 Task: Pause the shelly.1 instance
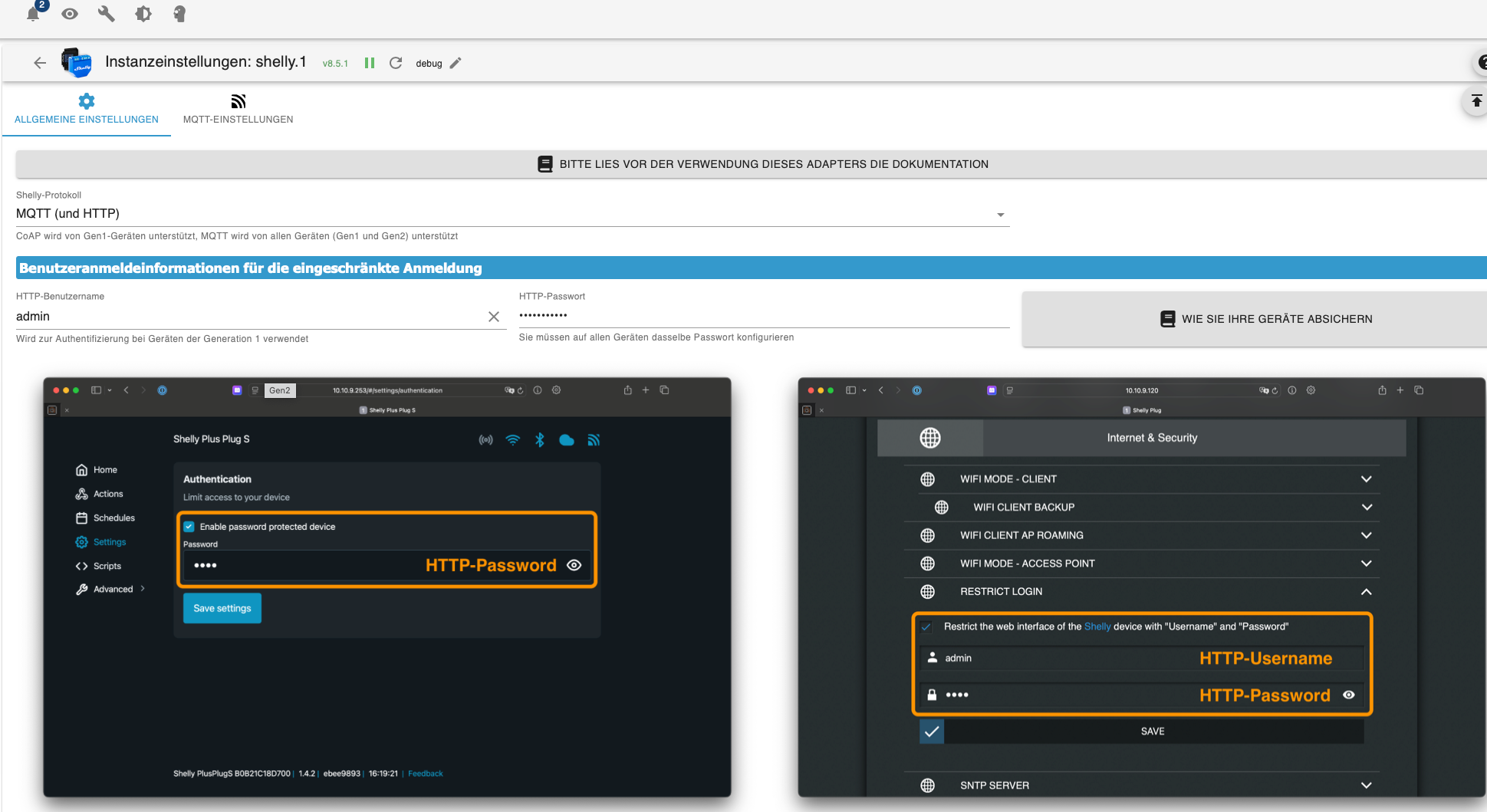pyautogui.click(x=370, y=63)
